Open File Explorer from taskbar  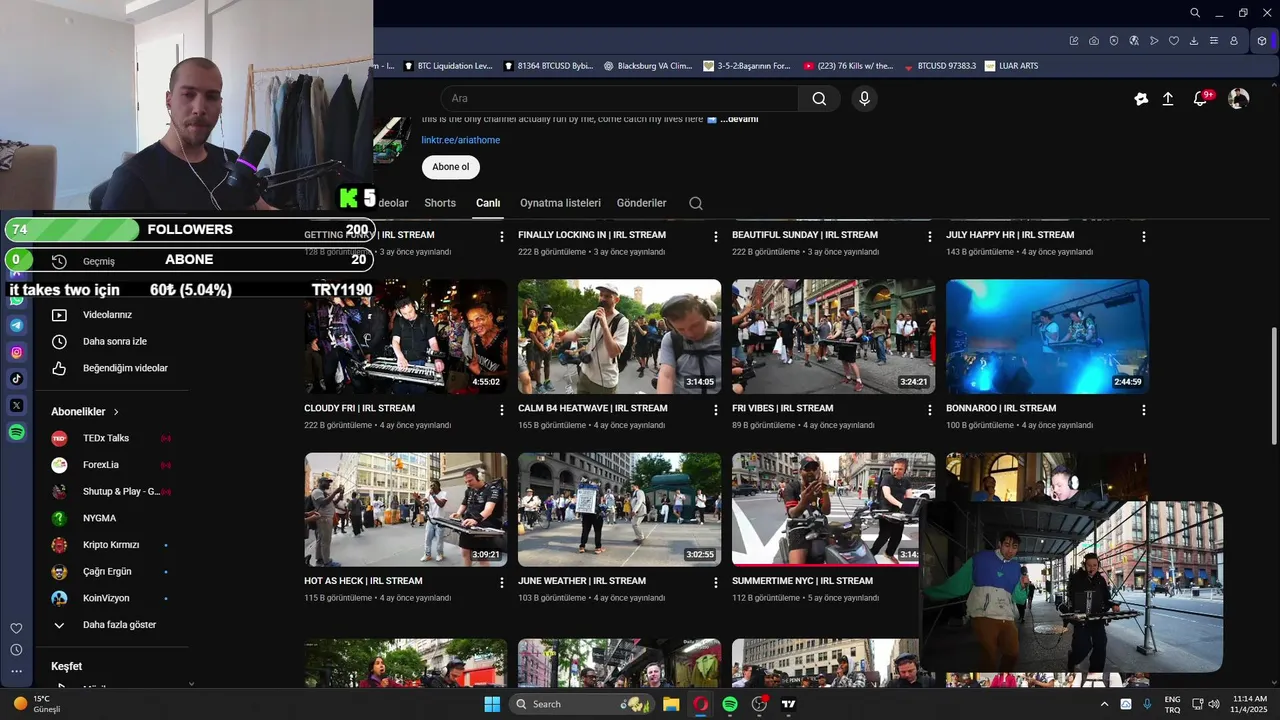coord(671,704)
